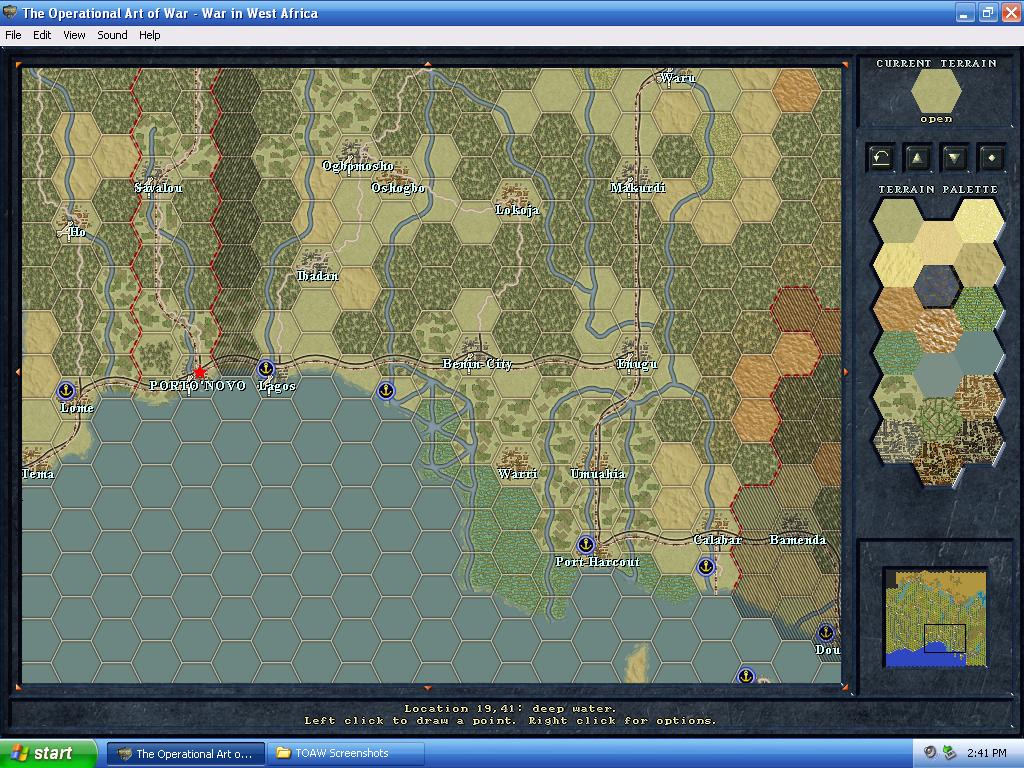Click the up triangle palette button
Image resolution: width=1024 pixels, height=768 pixels.
point(918,157)
